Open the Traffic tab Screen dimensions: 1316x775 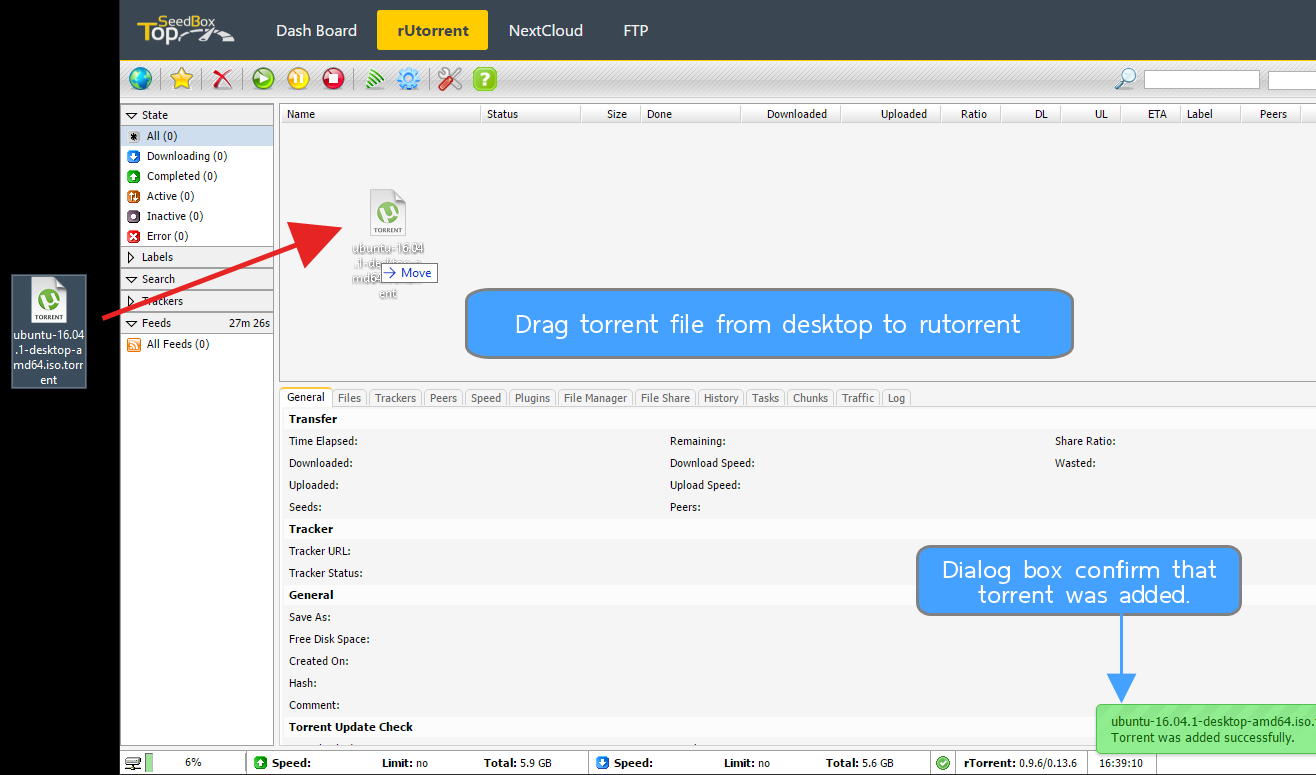tap(858, 398)
